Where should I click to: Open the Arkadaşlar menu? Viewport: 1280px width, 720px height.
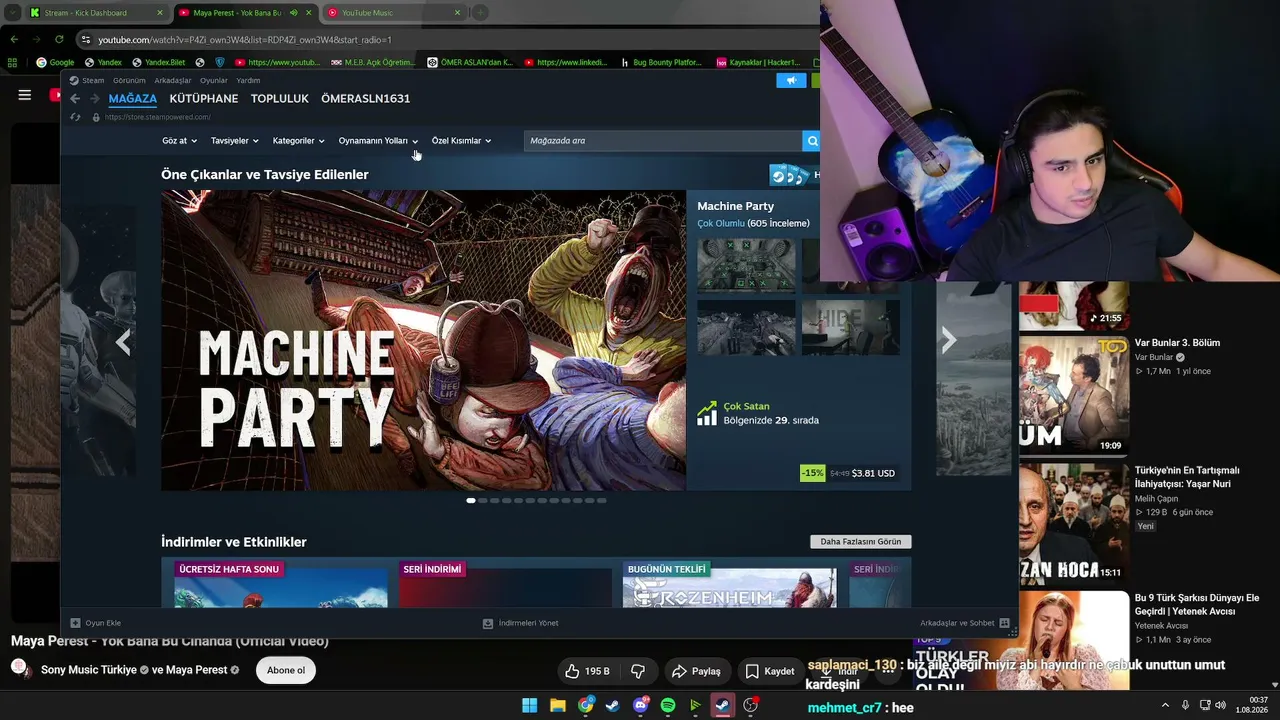point(173,80)
